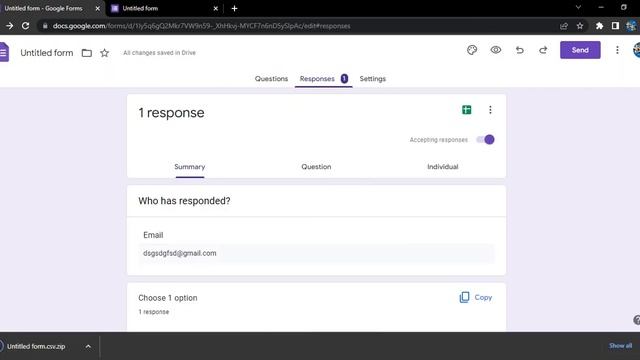640x360 pixels.
Task: Share this page from the address bar
Action: pos(564,26)
